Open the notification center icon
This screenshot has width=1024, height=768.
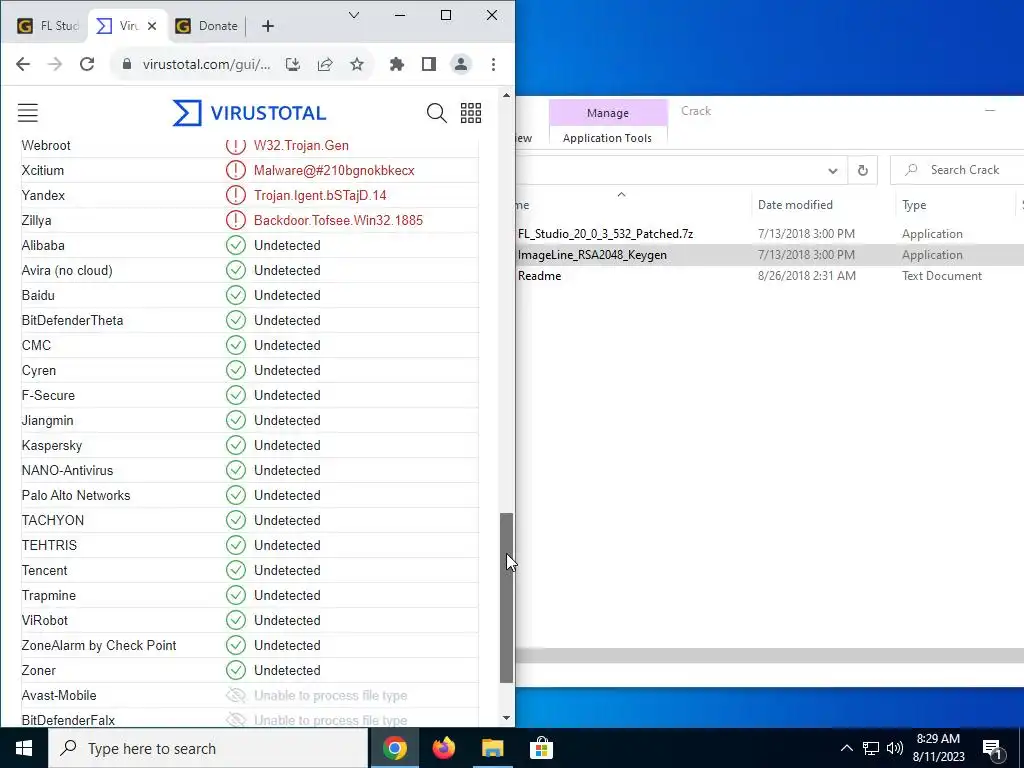992,749
